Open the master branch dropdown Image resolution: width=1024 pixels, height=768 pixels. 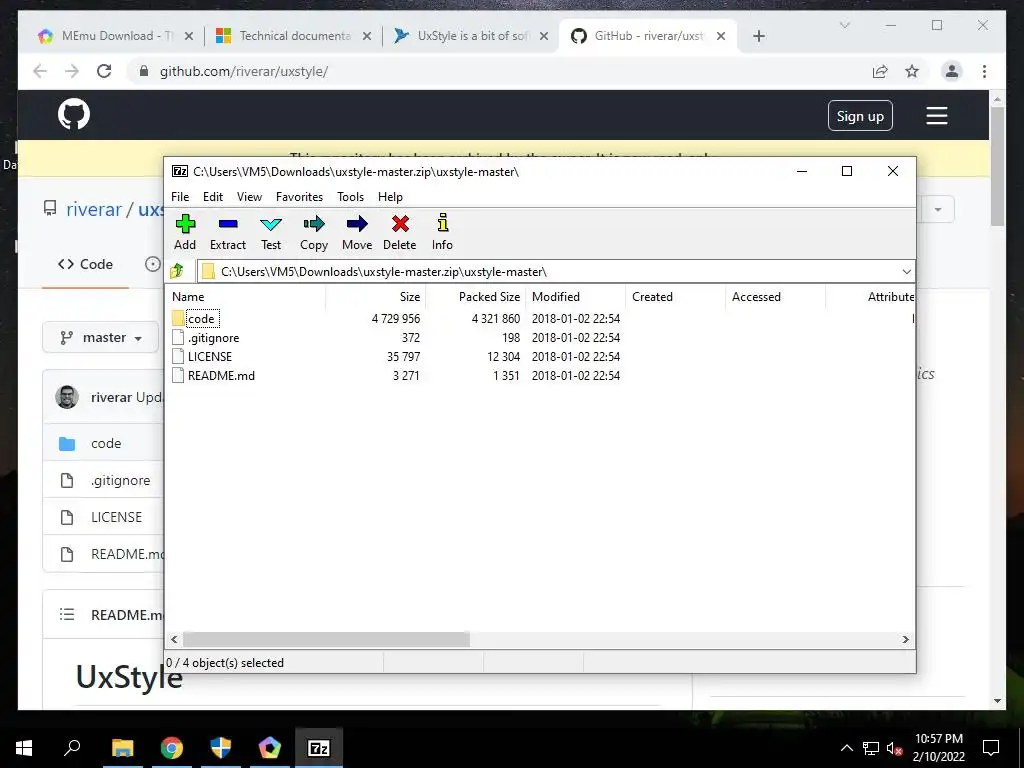pos(101,338)
